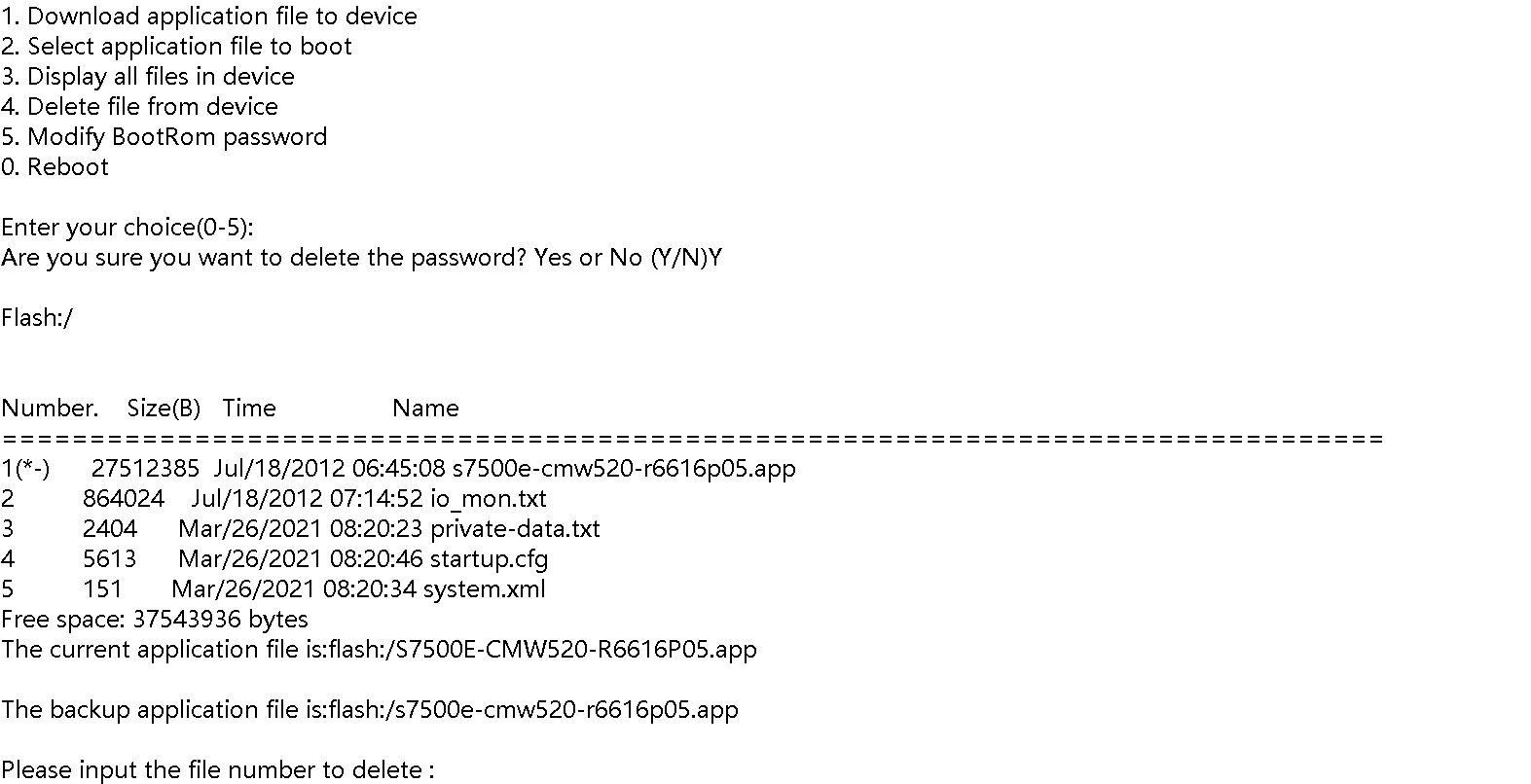Click the Time column header

[x=249, y=409]
